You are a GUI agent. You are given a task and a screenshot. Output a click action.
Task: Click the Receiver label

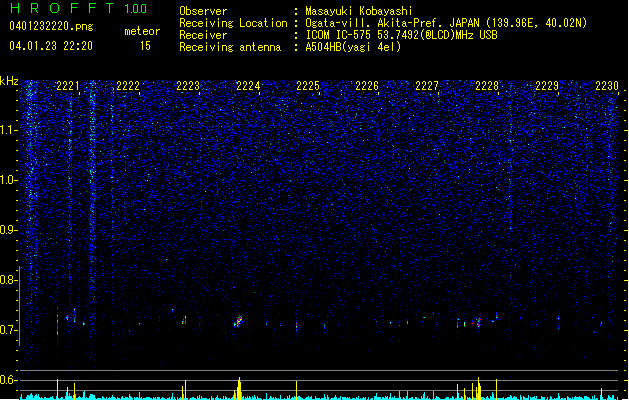(203, 35)
